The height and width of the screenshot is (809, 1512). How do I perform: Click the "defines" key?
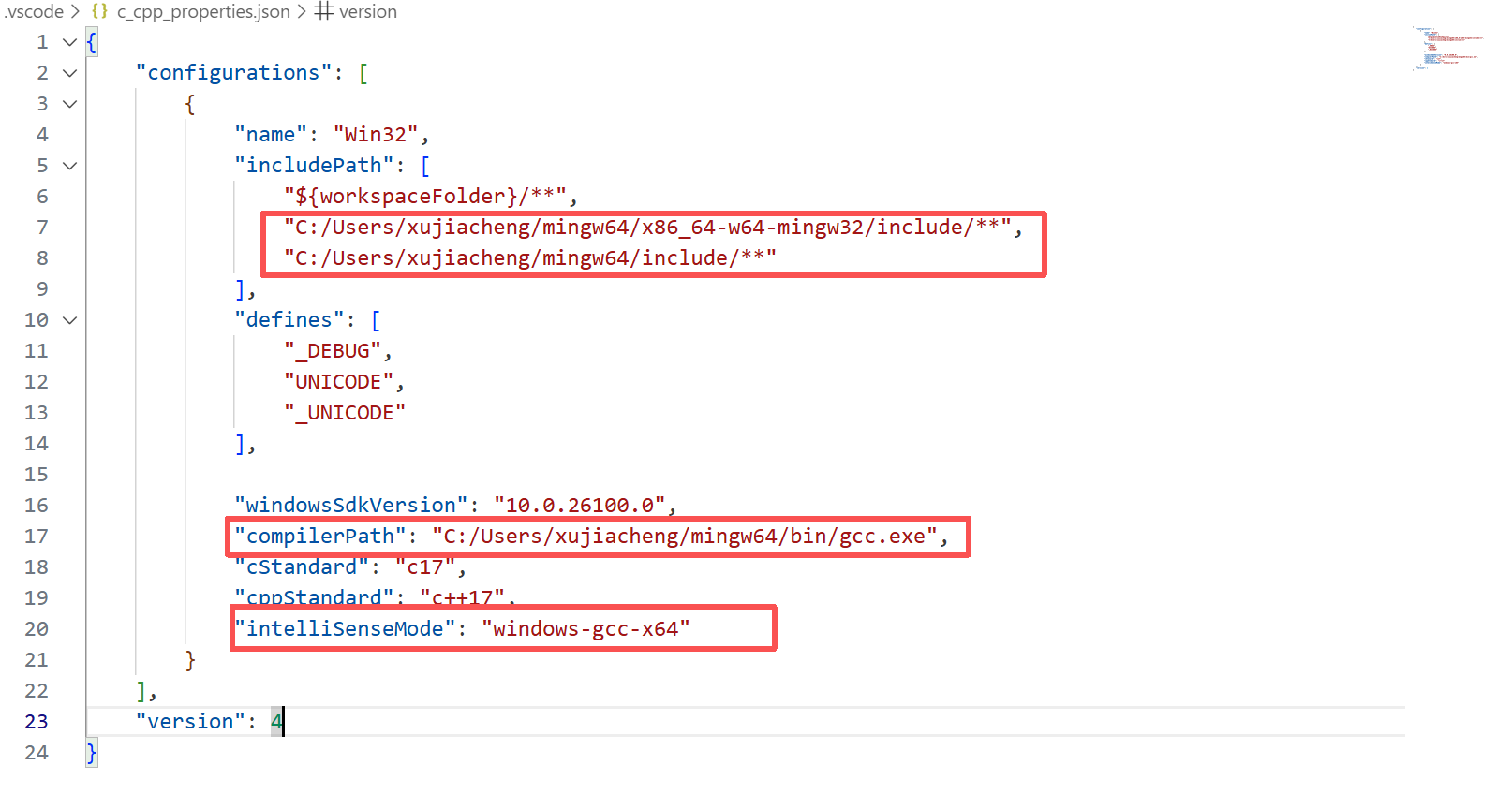(289, 320)
